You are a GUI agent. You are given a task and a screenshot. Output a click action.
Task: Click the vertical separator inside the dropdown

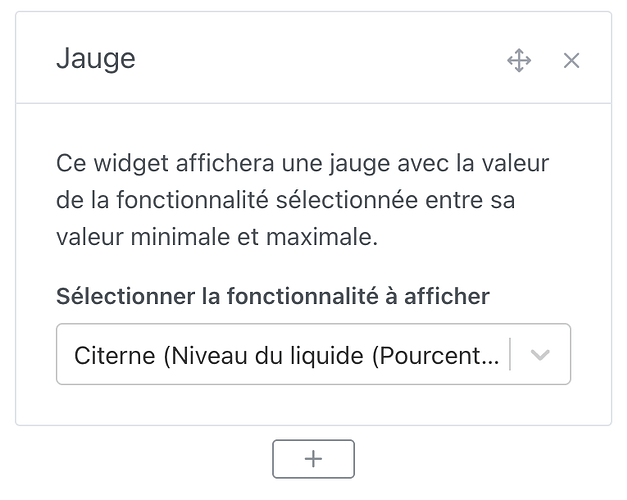coord(511,354)
